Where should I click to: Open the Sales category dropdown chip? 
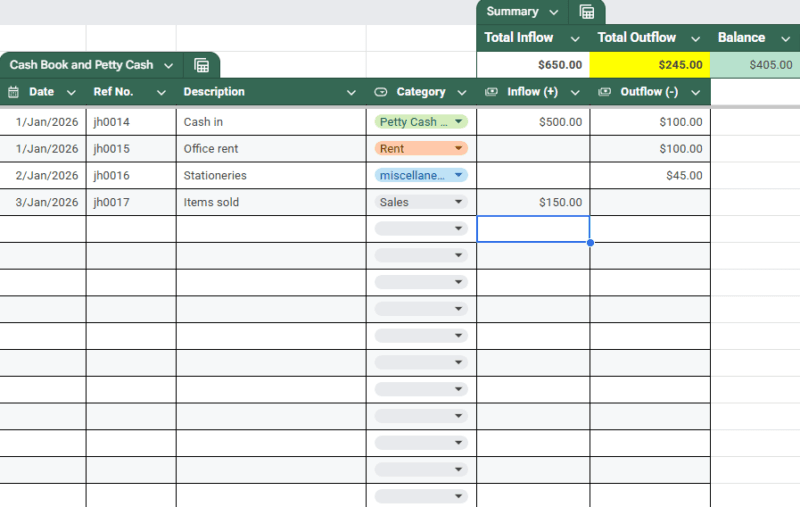click(x=421, y=202)
